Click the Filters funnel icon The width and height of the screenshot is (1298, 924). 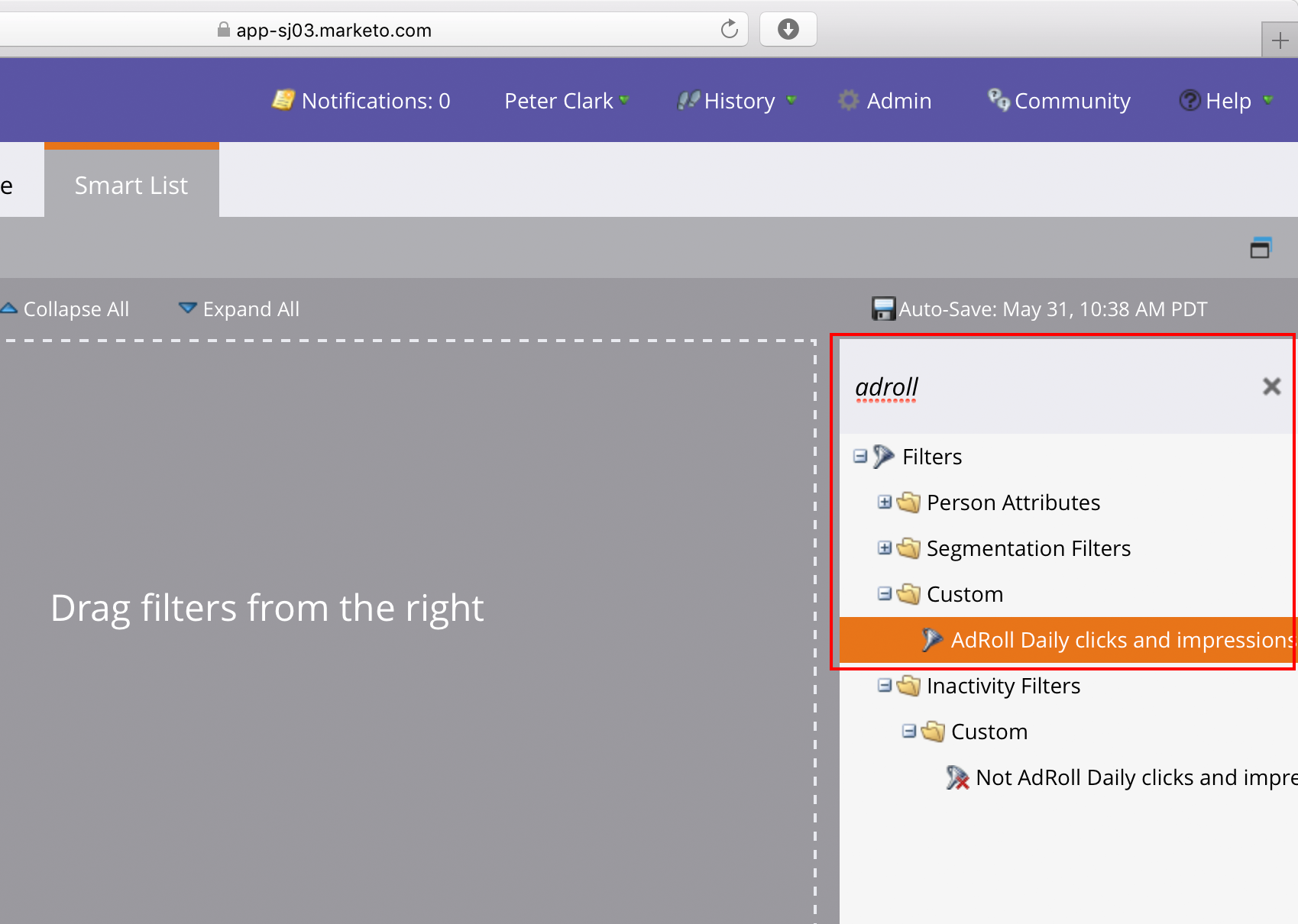pyautogui.click(x=884, y=456)
